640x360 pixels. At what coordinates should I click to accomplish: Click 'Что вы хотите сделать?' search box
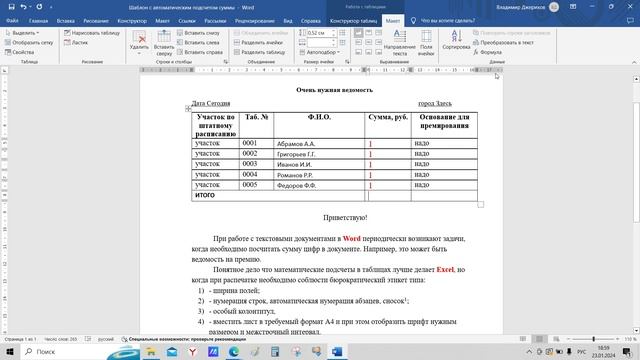tap(442, 20)
